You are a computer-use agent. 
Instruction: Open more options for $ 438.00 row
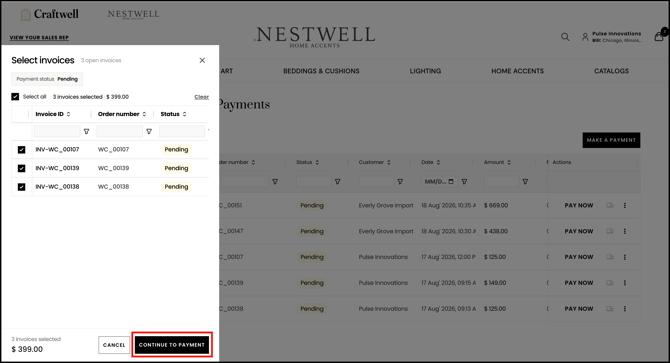pyautogui.click(x=625, y=231)
